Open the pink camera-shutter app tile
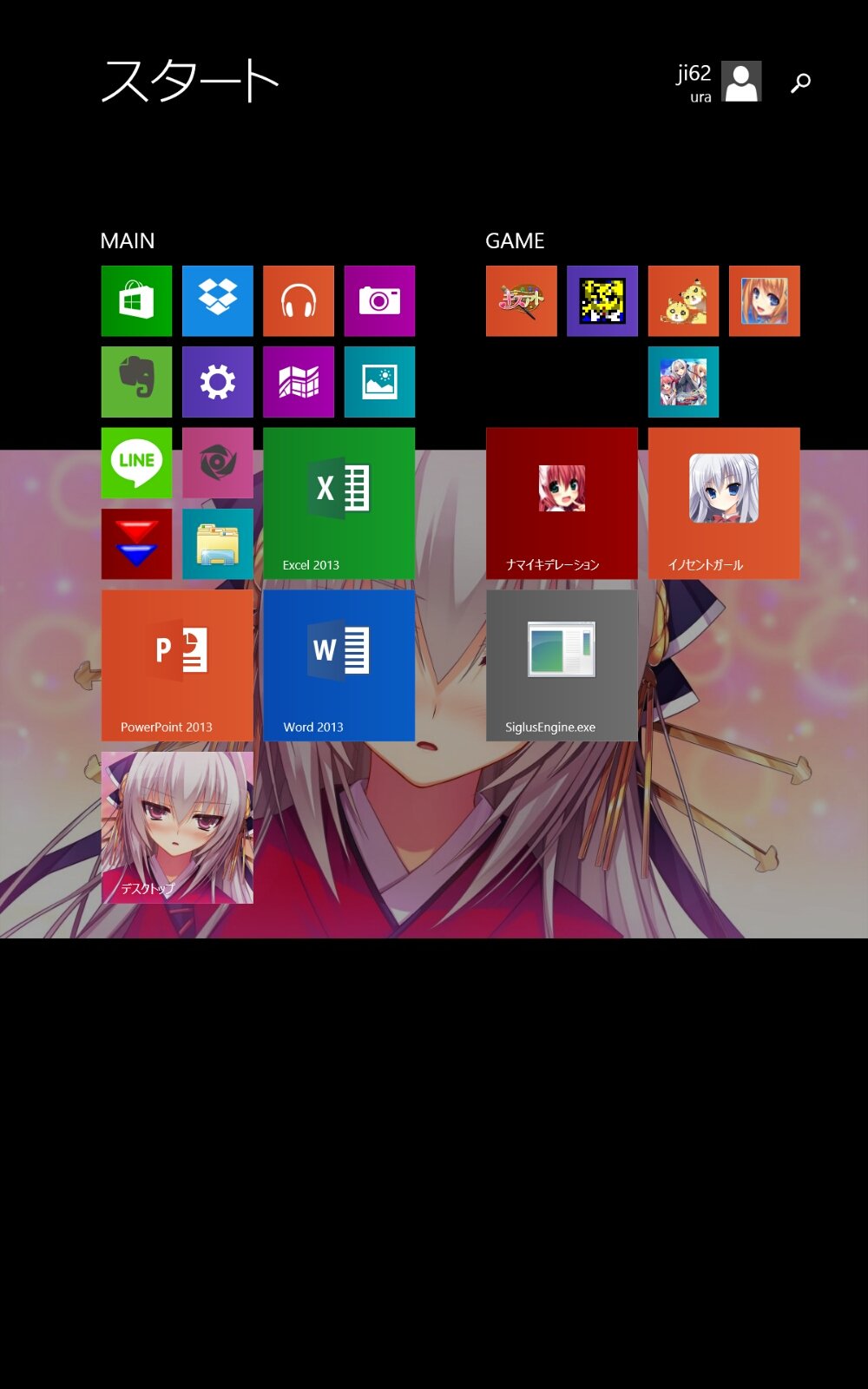Viewport: 868px width, 1389px height. (x=218, y=463)
